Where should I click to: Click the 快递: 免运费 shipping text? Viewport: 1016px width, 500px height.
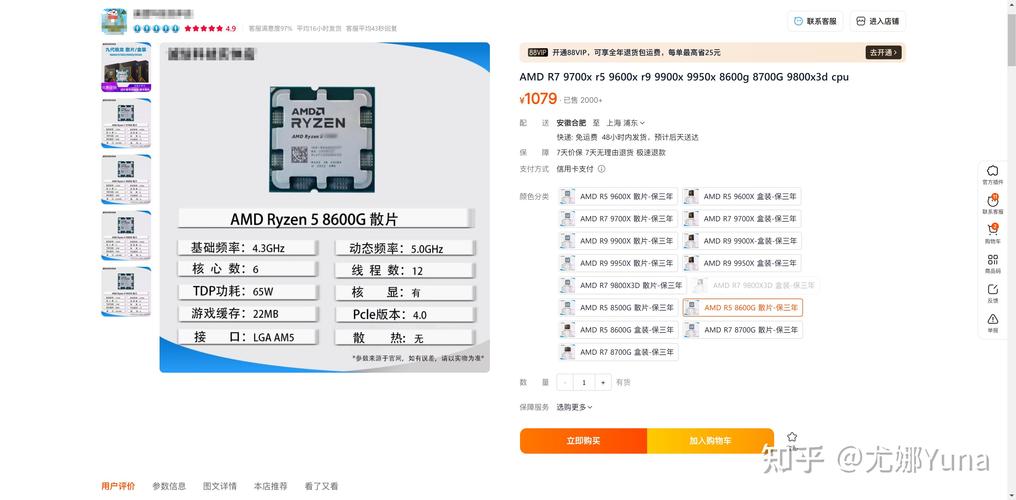[576, 137]
